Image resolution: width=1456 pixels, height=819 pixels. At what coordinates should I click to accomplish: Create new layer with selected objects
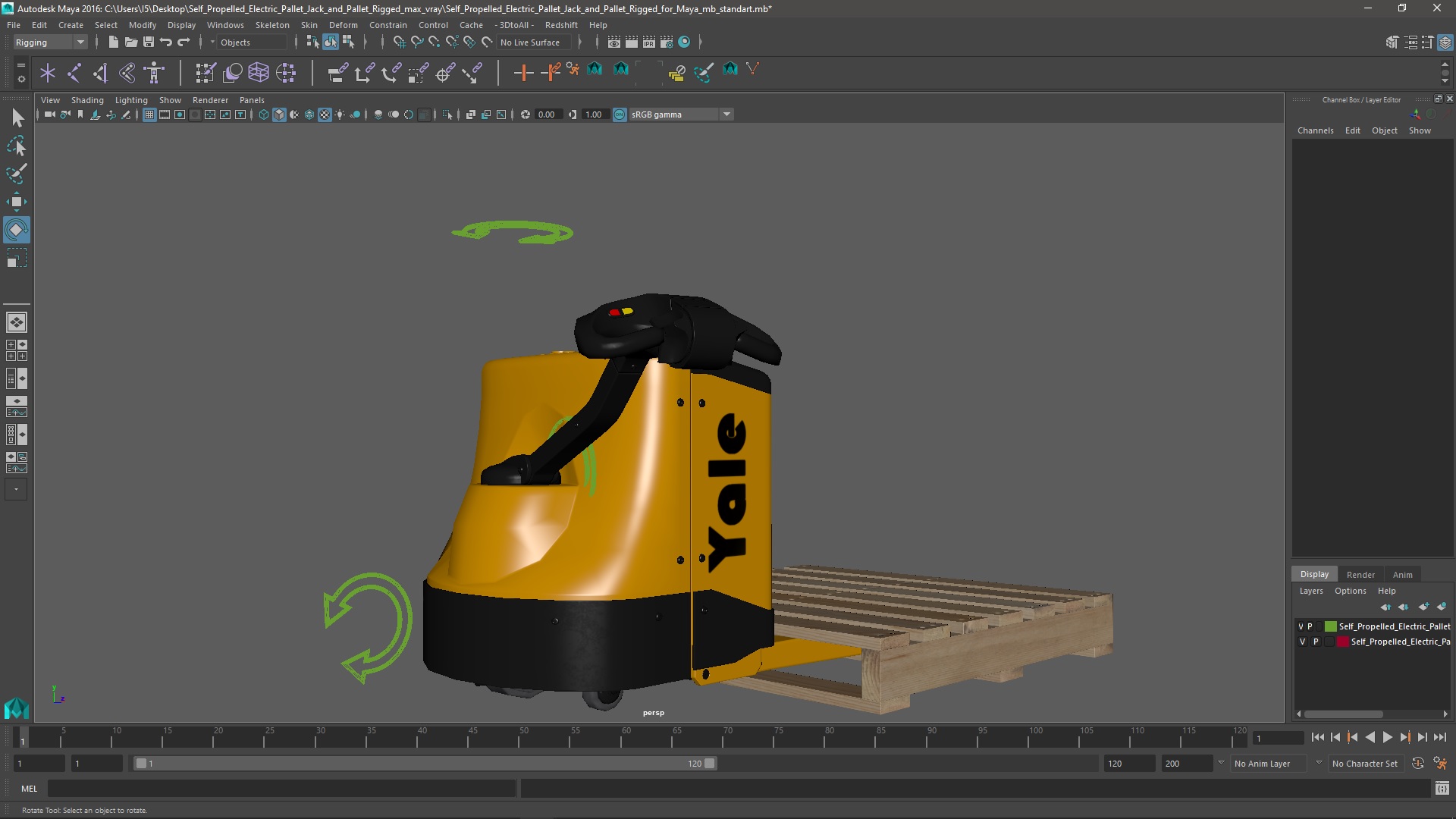point(1442,607)
